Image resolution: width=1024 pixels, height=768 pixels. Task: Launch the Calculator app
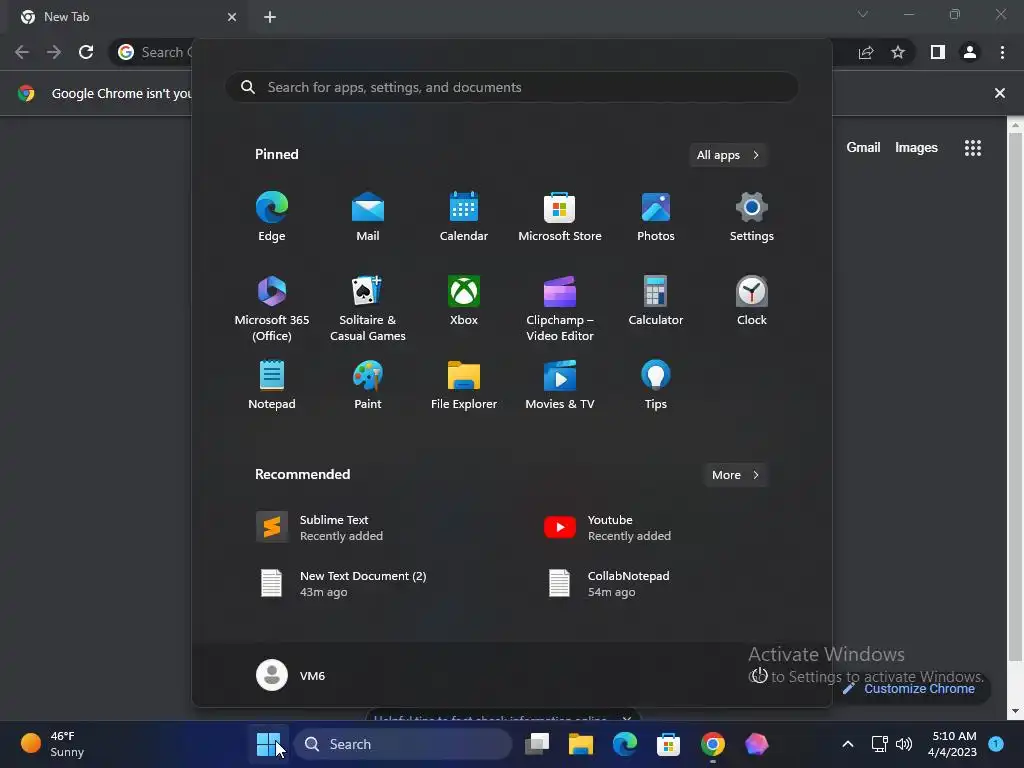point(656,300)
